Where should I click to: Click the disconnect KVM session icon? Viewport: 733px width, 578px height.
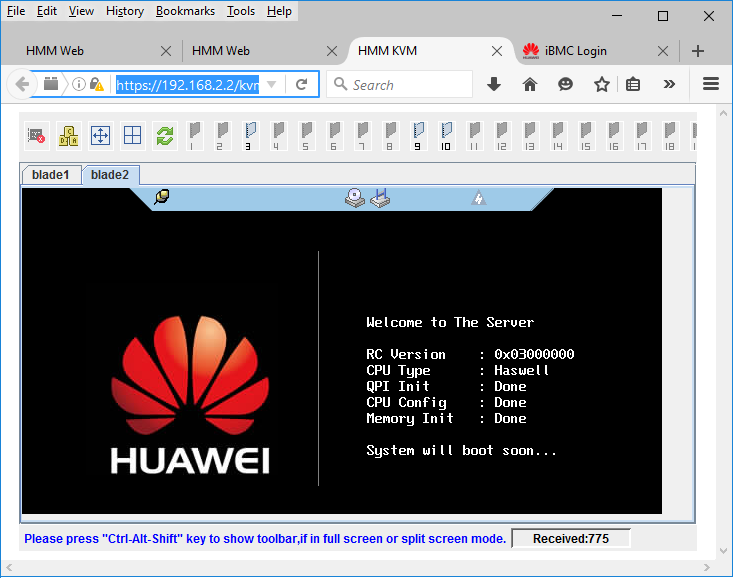36,136
